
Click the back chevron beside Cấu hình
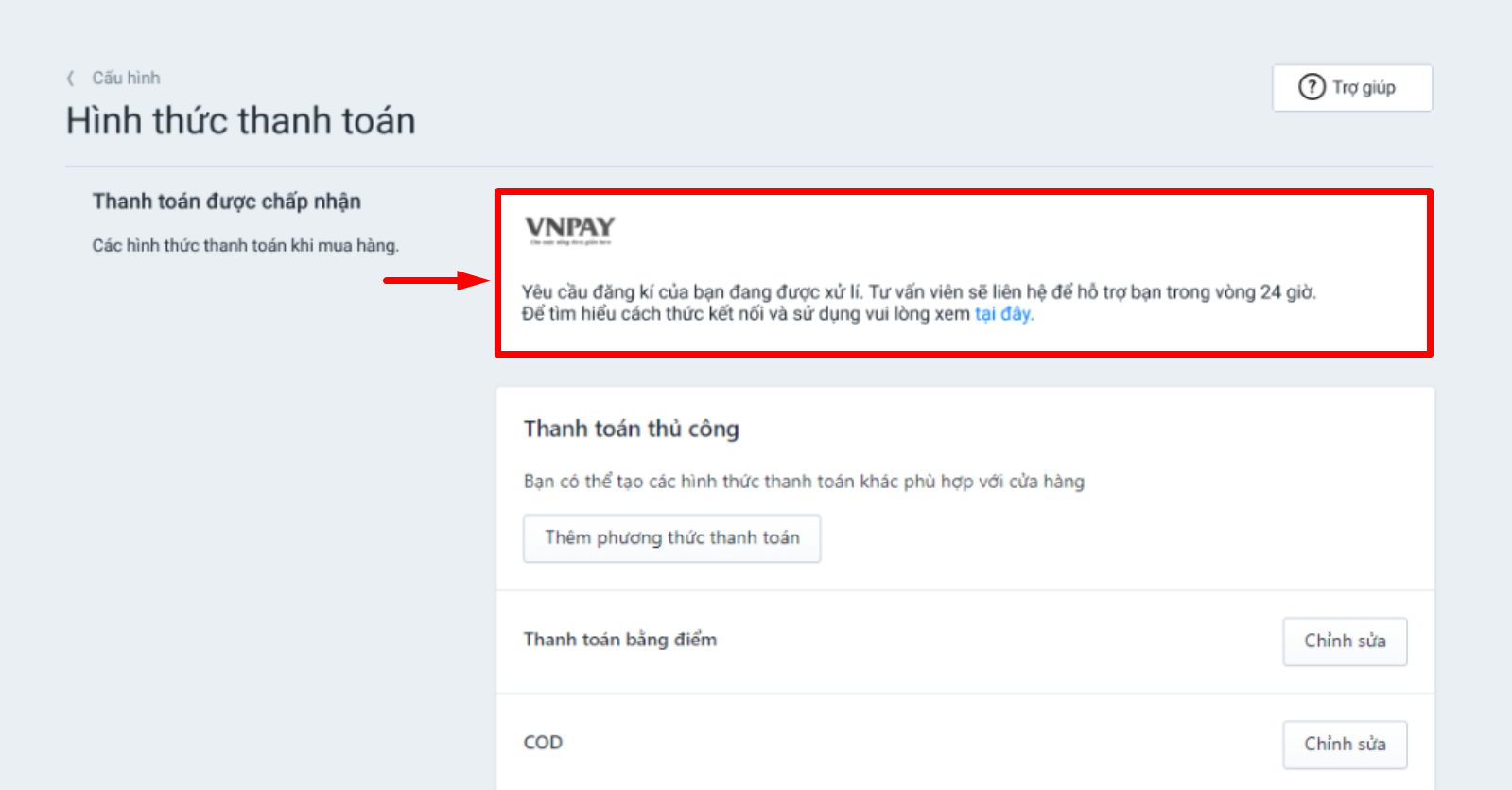click(70, 78)
